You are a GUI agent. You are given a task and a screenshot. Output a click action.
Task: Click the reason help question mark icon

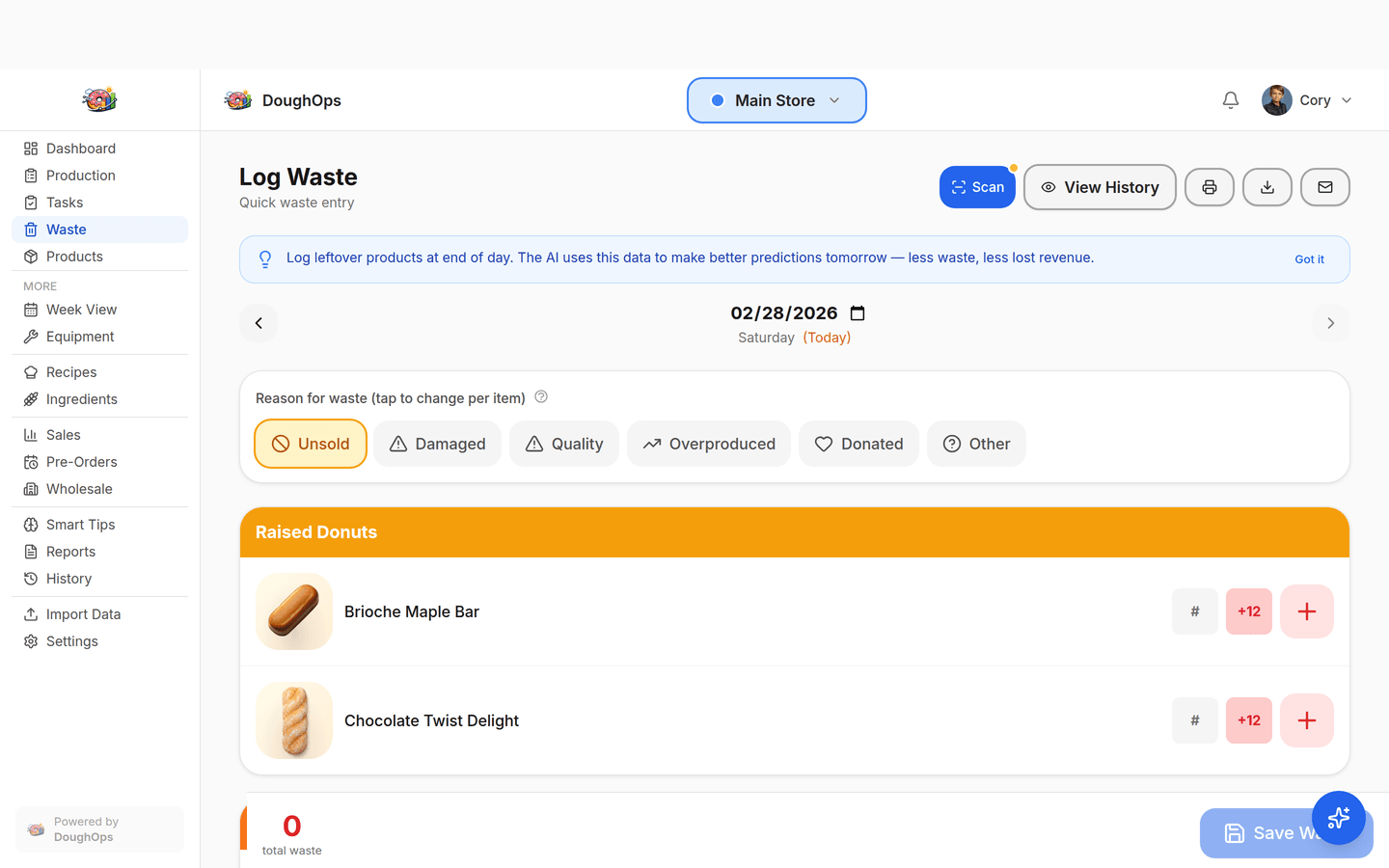[541, 396]
